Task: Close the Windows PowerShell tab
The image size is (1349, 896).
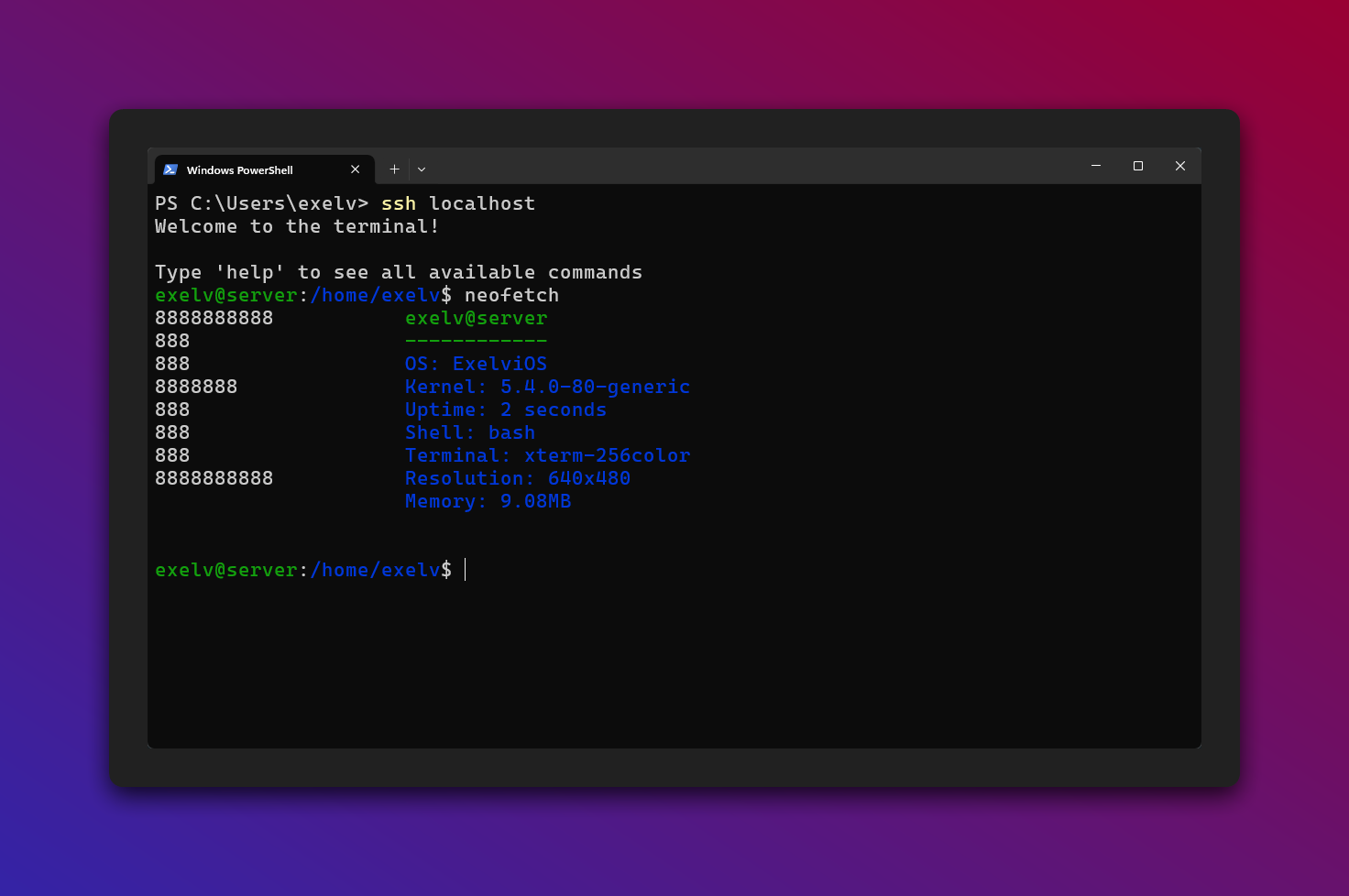Action: pos(356,169)
